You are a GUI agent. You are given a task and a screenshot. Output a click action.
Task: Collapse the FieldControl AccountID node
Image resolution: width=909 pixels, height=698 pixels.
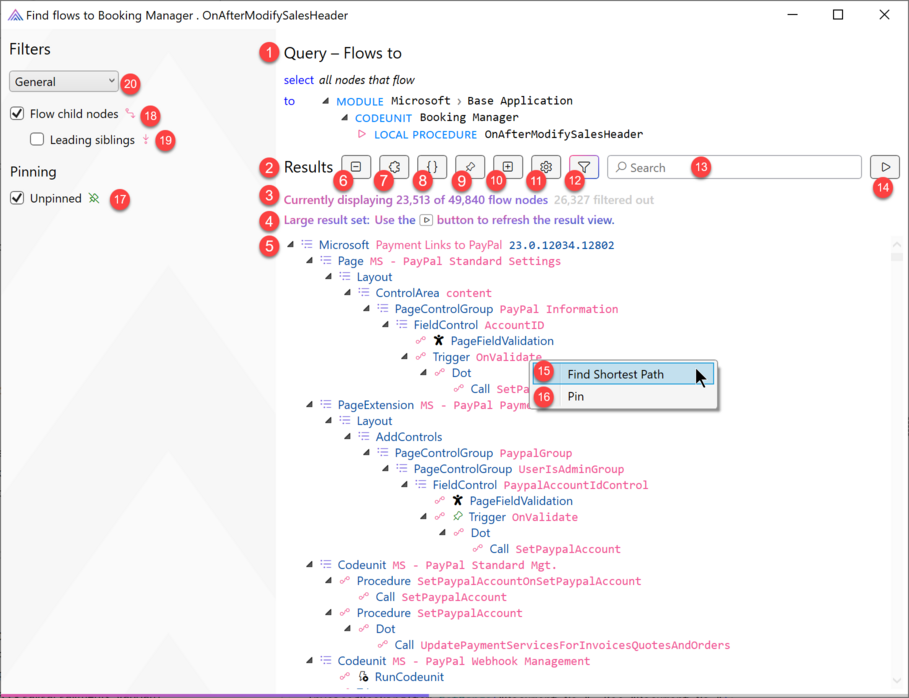386,325
